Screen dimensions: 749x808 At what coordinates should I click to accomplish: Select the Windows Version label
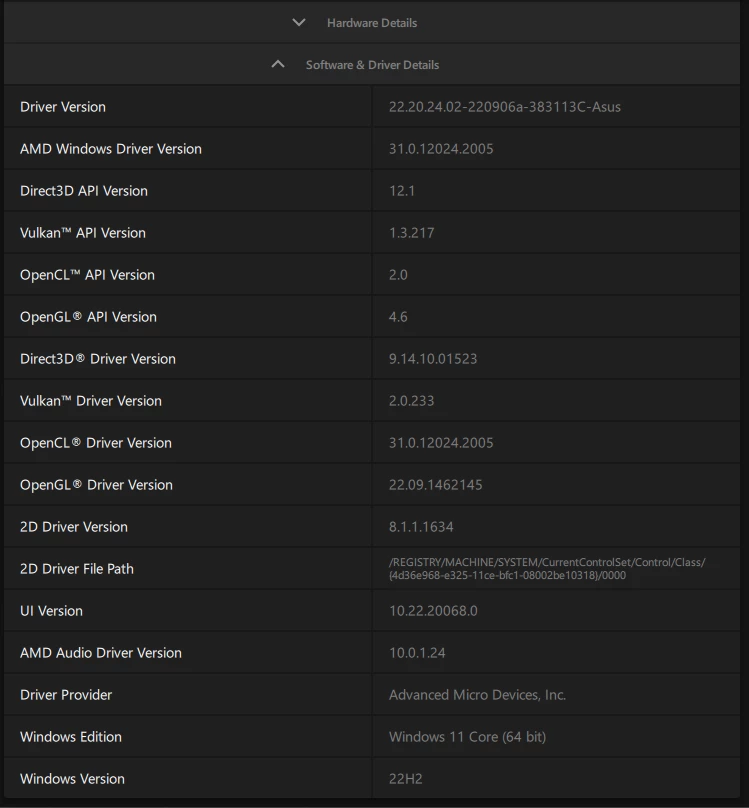coord(72,779)
